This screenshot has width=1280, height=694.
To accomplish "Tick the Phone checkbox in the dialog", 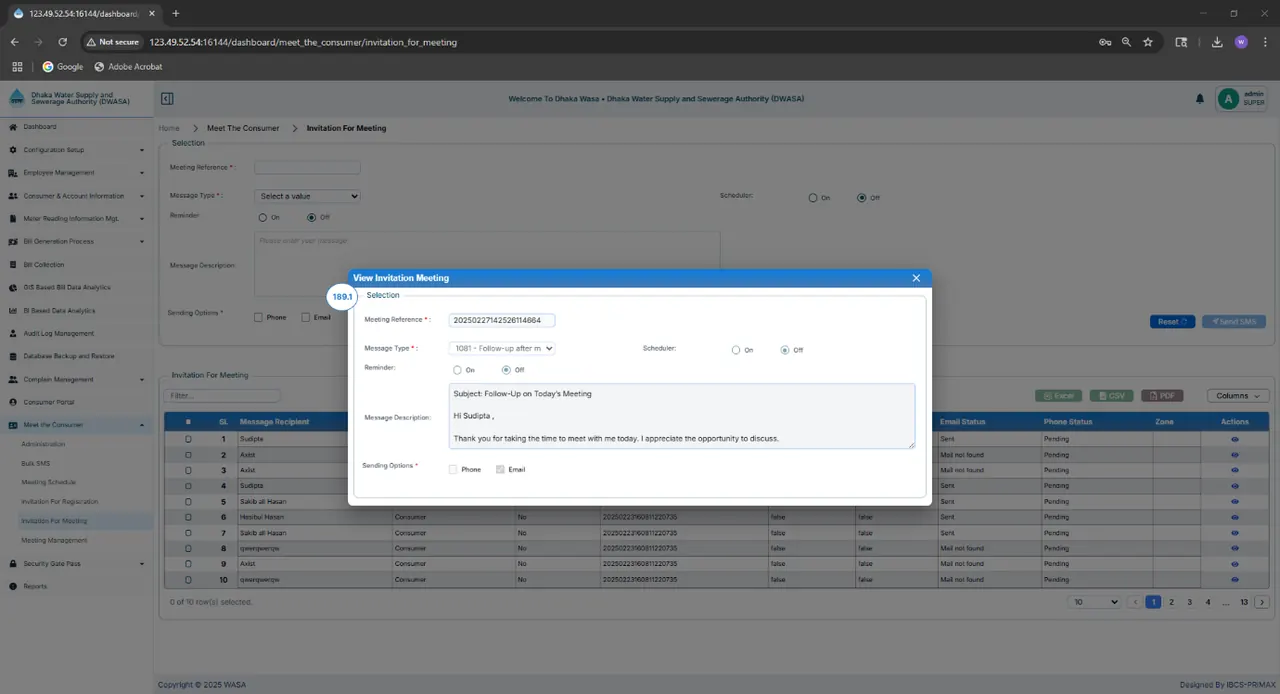I will click(x=453, y=469).
